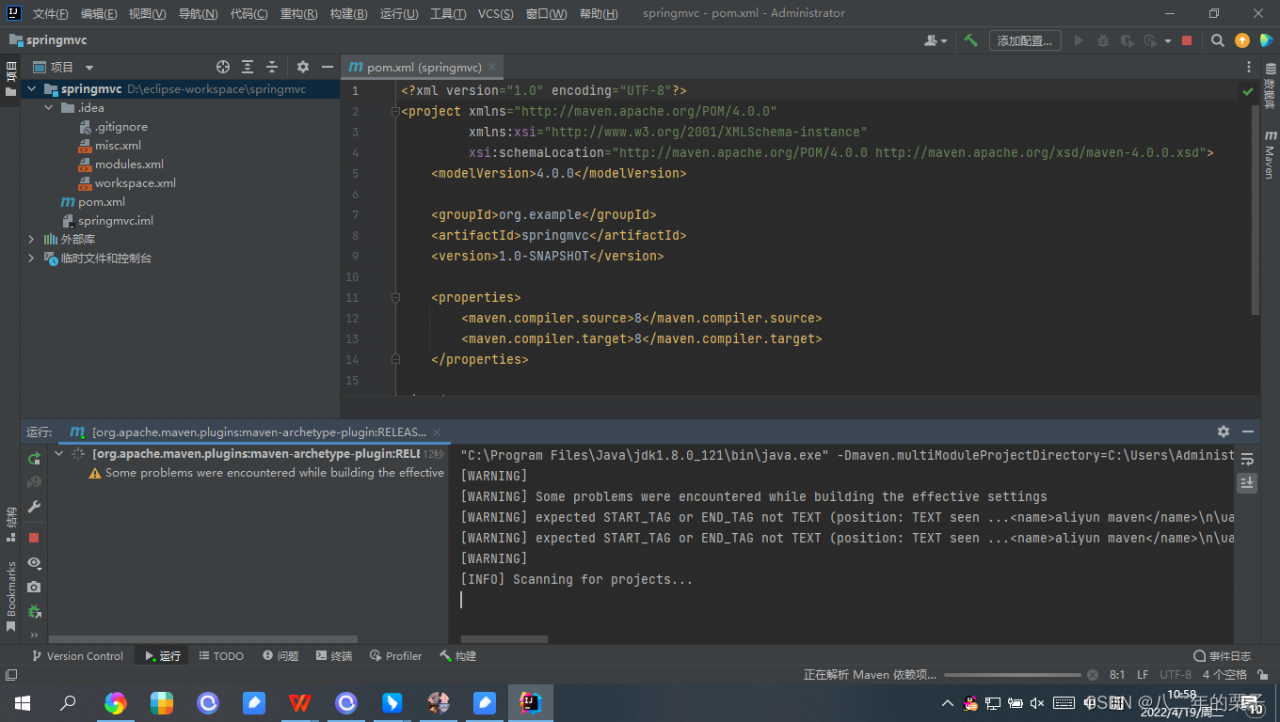The height and width of the screenshot is (722, 1280).
Task: Open Search Everywhere magnifier icon
Action: click(x=1217, y=41)
